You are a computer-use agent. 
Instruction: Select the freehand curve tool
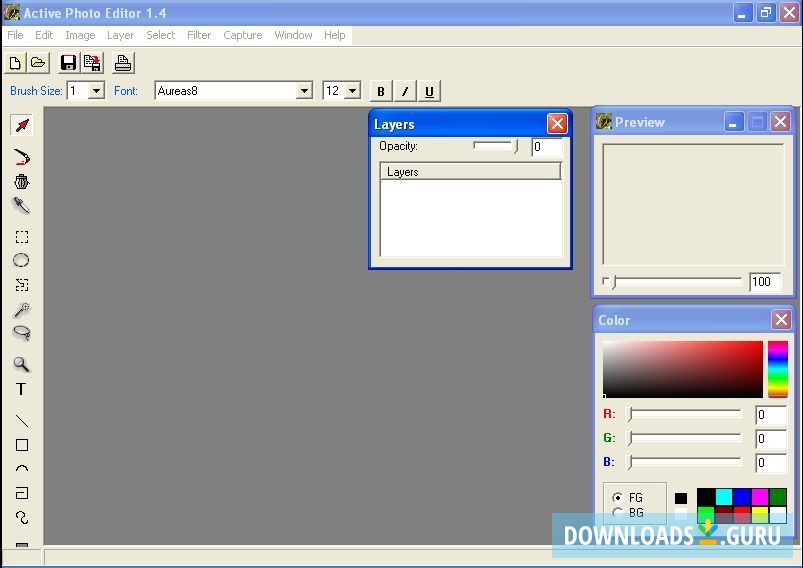[22, 518]
